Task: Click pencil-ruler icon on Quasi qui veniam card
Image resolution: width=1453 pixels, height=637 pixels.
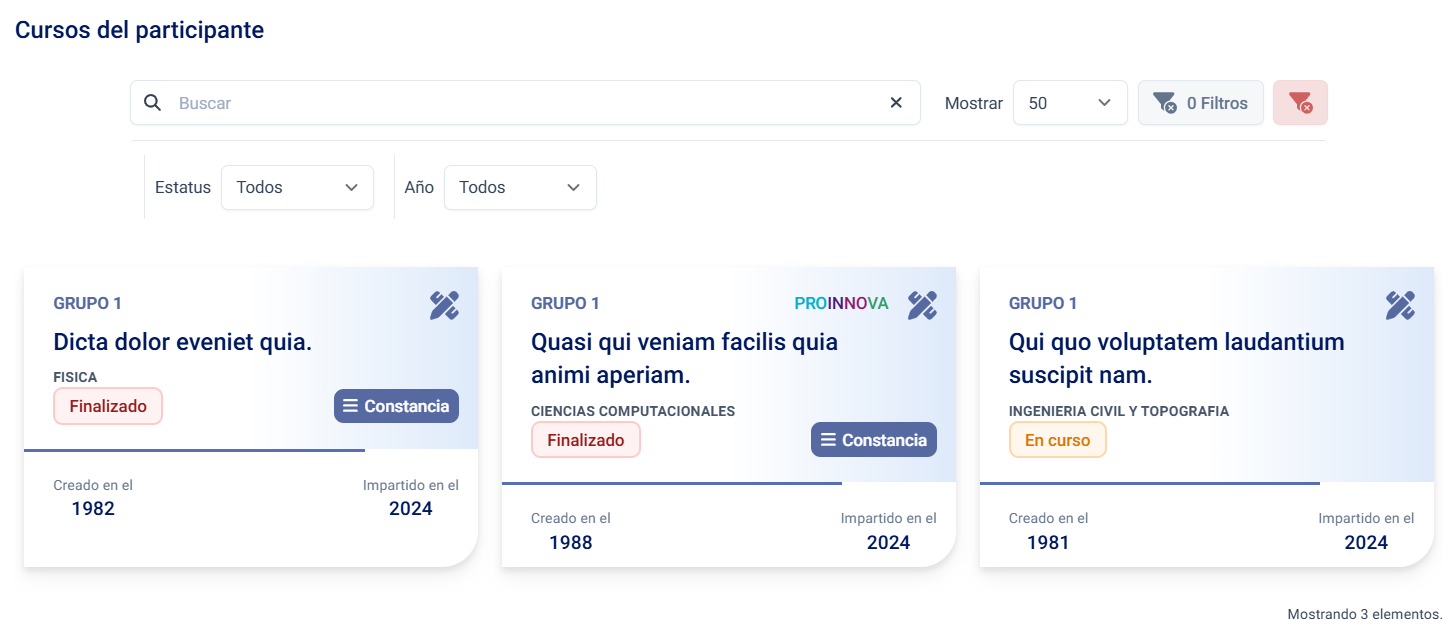Action: (922, 305)
